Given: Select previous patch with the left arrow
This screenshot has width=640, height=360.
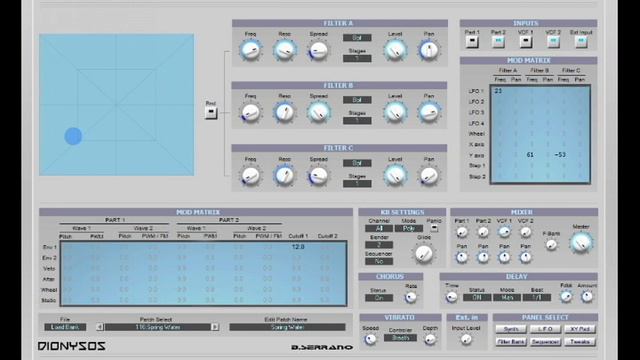Looking at the screenshot, I should 100,327.
